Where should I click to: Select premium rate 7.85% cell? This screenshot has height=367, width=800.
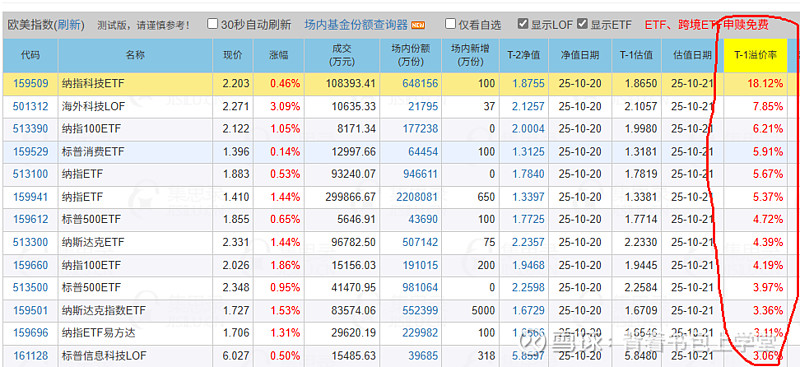[x=756, y=106]
